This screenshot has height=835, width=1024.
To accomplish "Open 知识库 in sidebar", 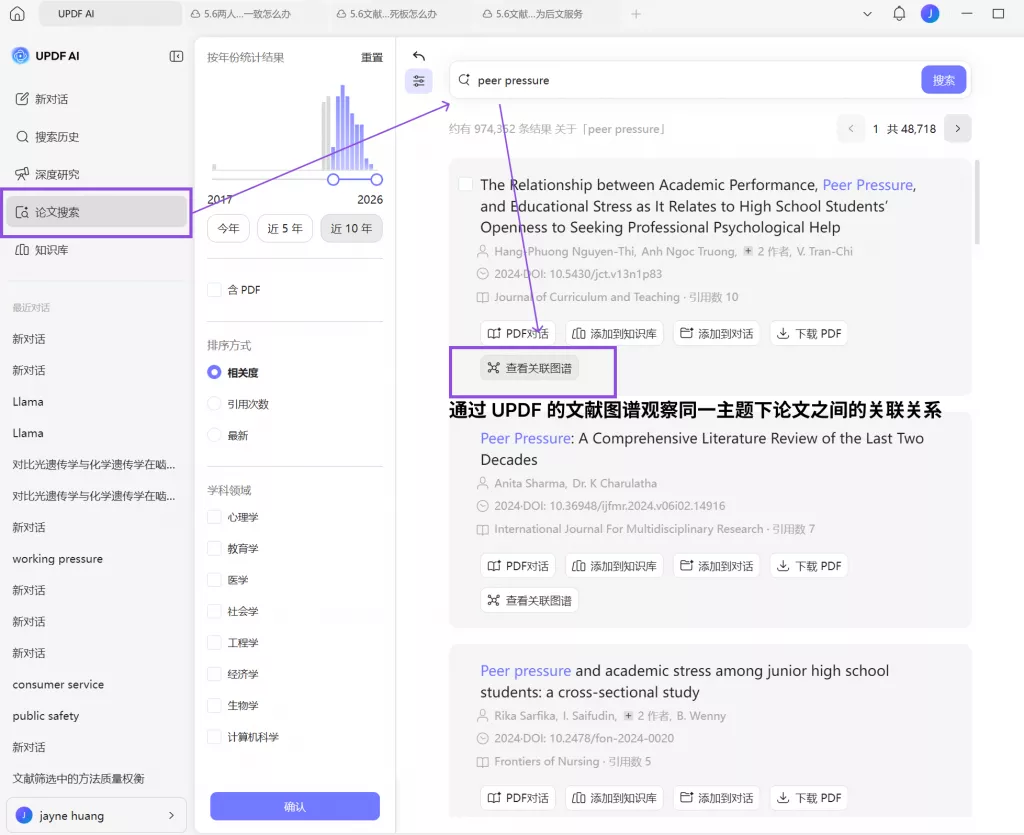I will (96, 250).
